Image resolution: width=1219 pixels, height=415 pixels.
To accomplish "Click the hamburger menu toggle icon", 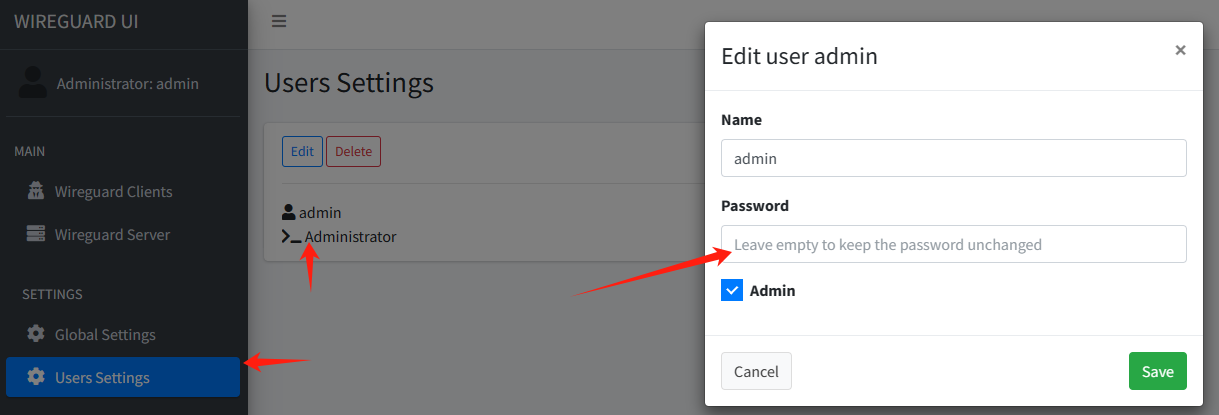I will (x=279, y=21).
